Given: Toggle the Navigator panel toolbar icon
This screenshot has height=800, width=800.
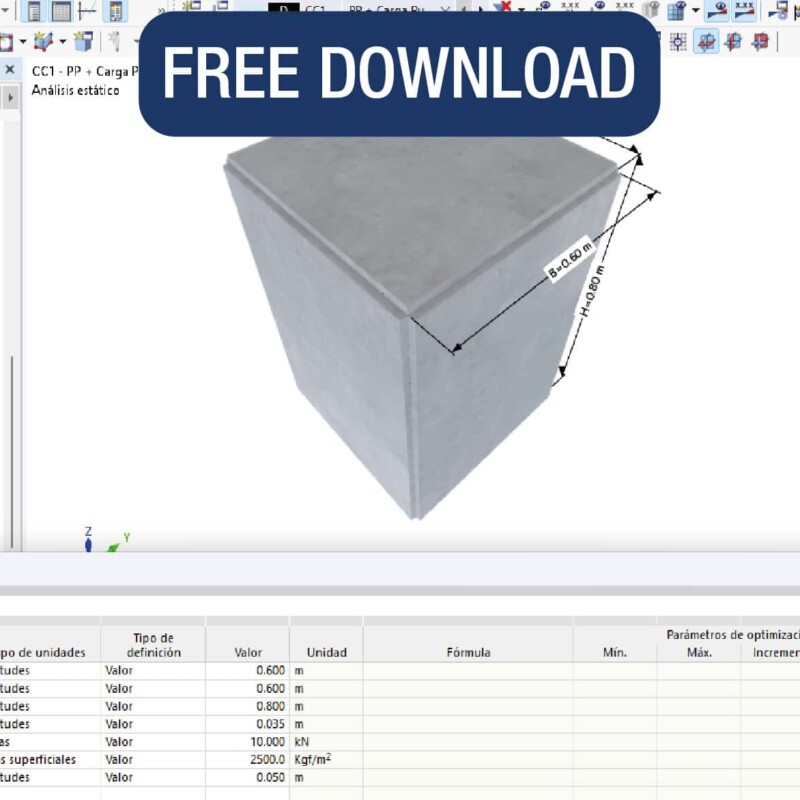Looking at the screenshot, I should [34, 10].
